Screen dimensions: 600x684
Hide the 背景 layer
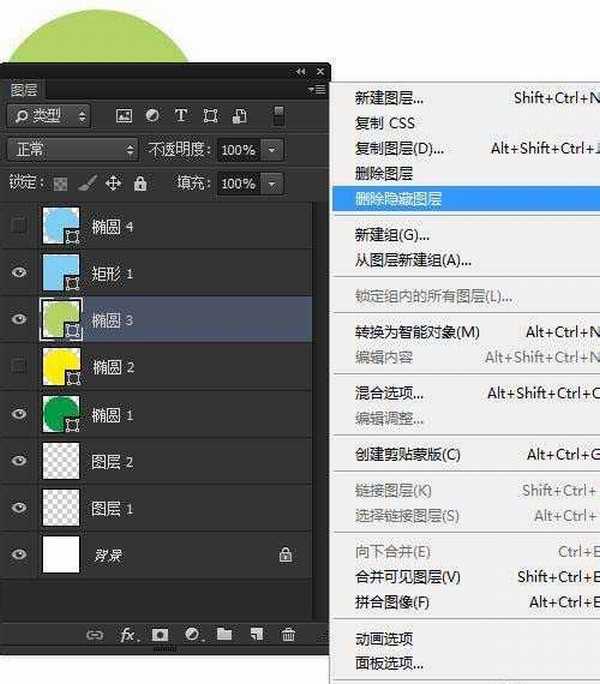19,554
